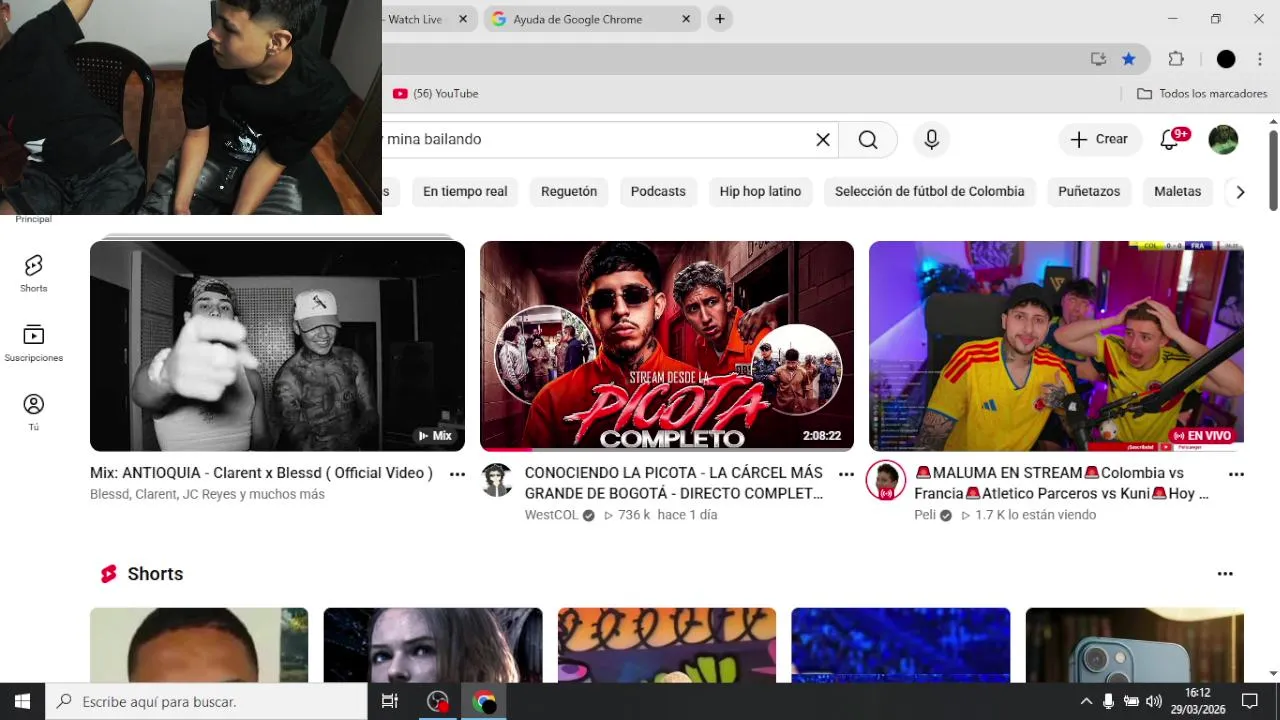
Task: Open the volume tray icon
Action: (1154, 701)
